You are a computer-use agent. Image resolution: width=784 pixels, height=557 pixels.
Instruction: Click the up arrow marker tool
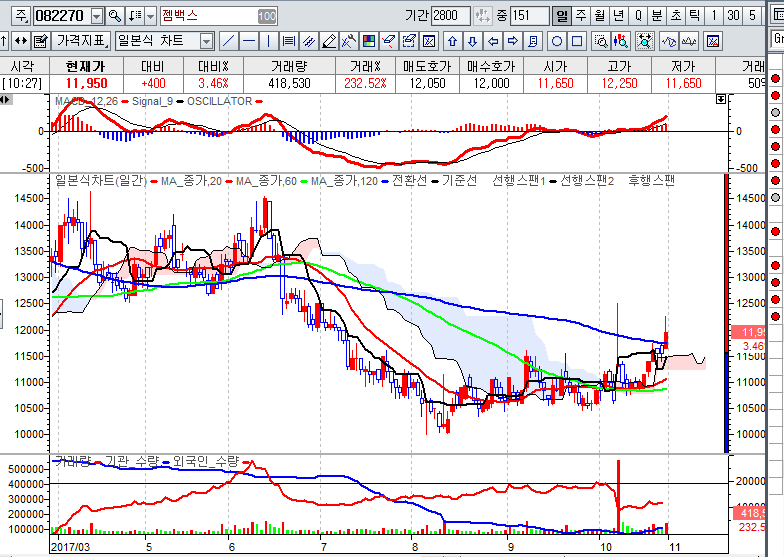(x=452, y=41)
